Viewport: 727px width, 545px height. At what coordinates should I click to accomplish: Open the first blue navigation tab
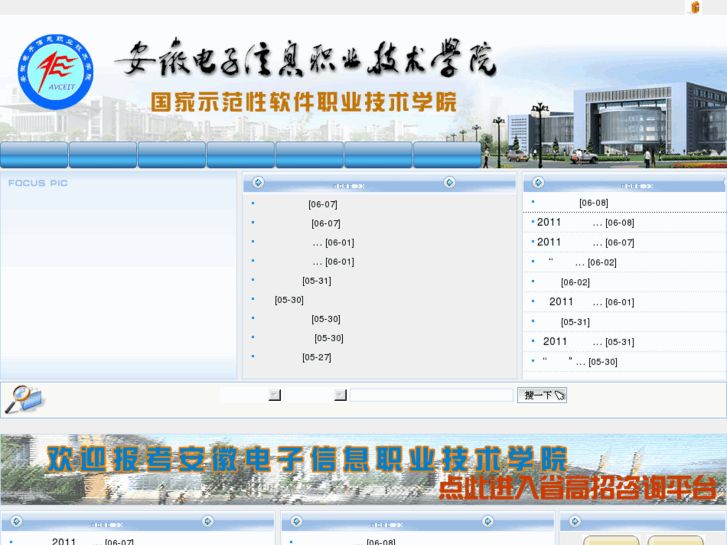point(34,154)
